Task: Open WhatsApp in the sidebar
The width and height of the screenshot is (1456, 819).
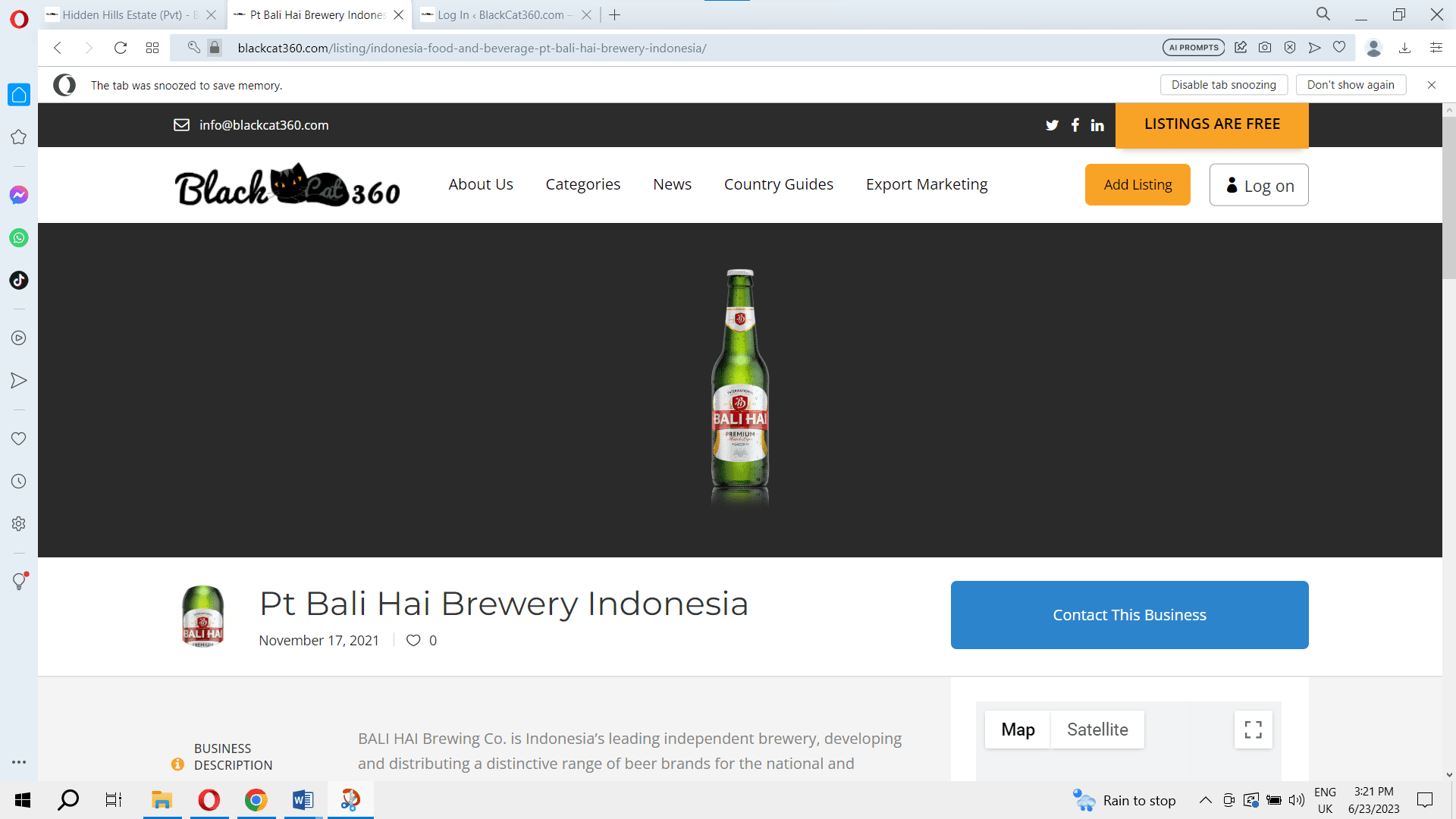Action: 19,237
